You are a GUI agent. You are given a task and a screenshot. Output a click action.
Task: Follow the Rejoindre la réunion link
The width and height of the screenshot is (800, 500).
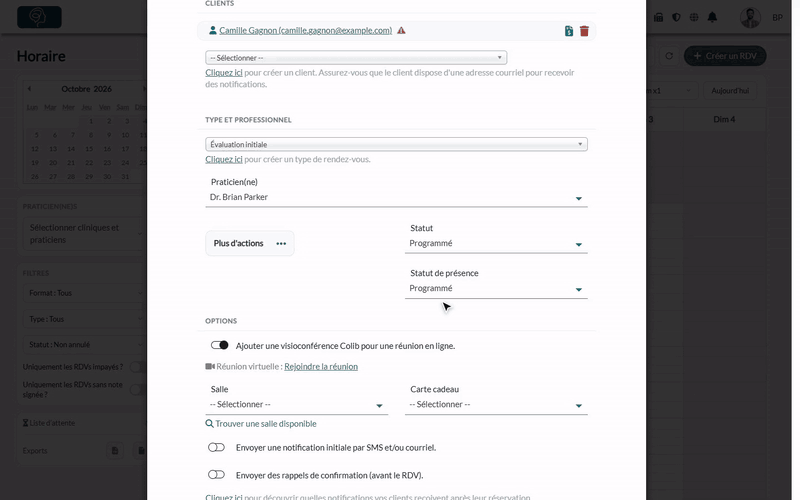pos(321,366)
